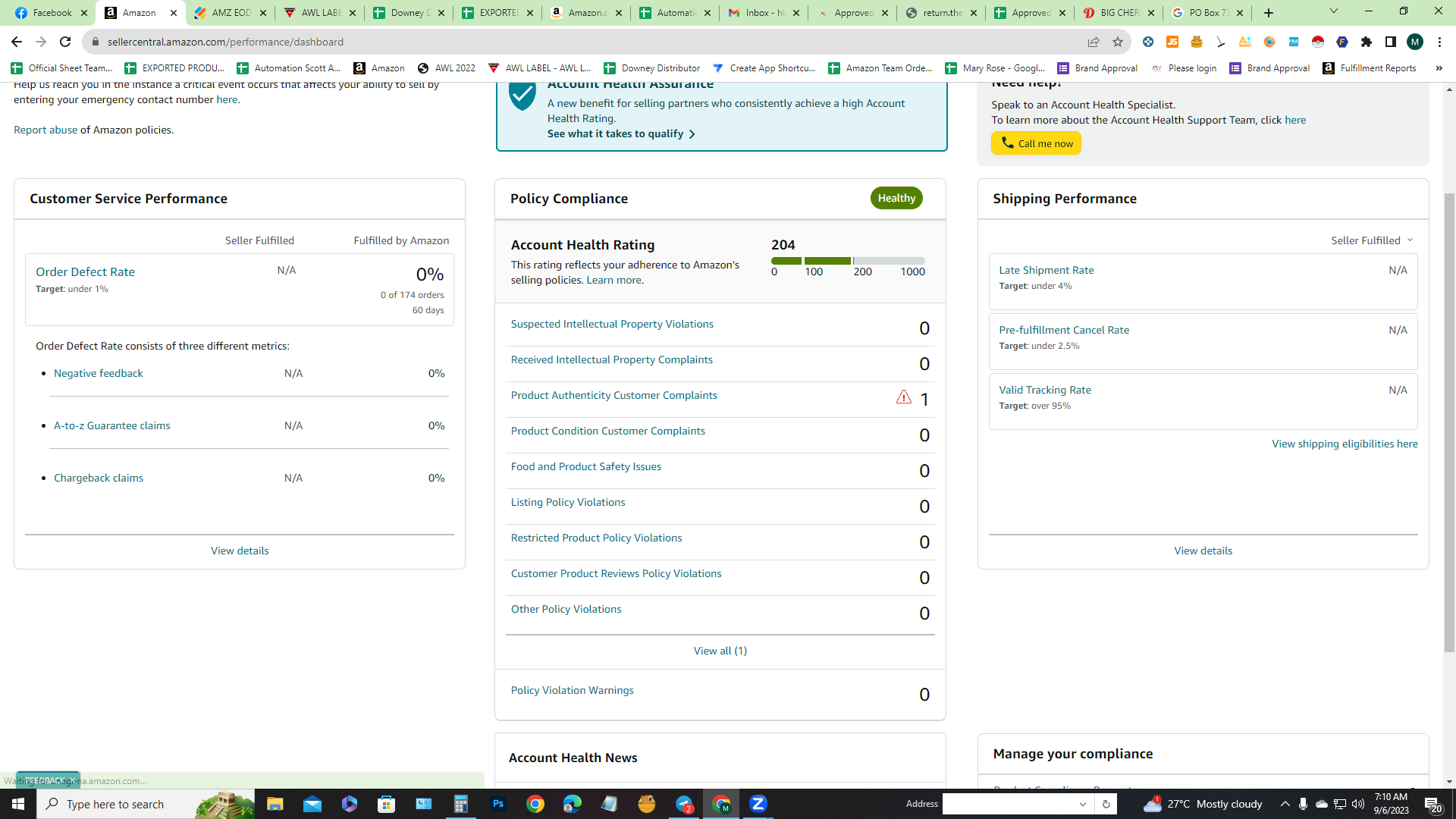
Task: Click the warning icon beside Product Authenticity complaints
Action: (x=903, y=397)
